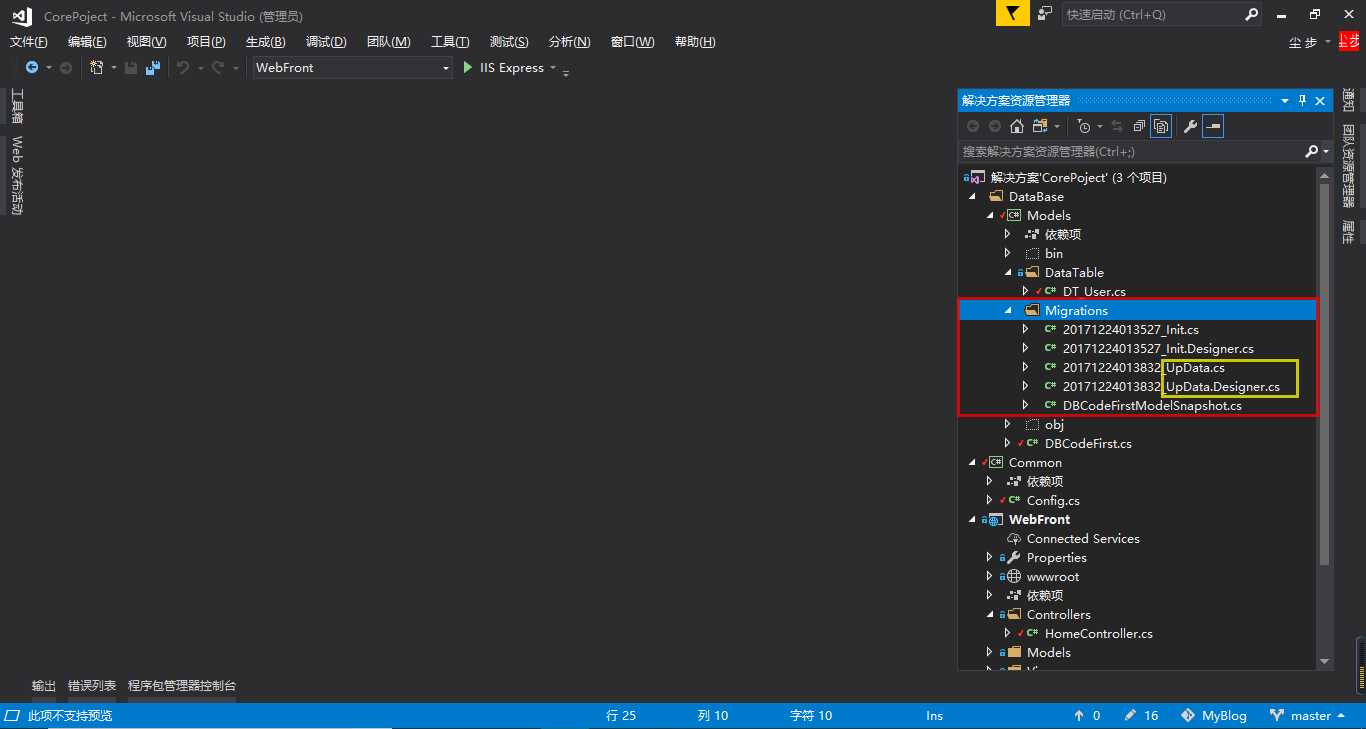Screen dimensions: 1366x729
Task: Open the 视图(V) menu
Action: (x=146, y=42)
